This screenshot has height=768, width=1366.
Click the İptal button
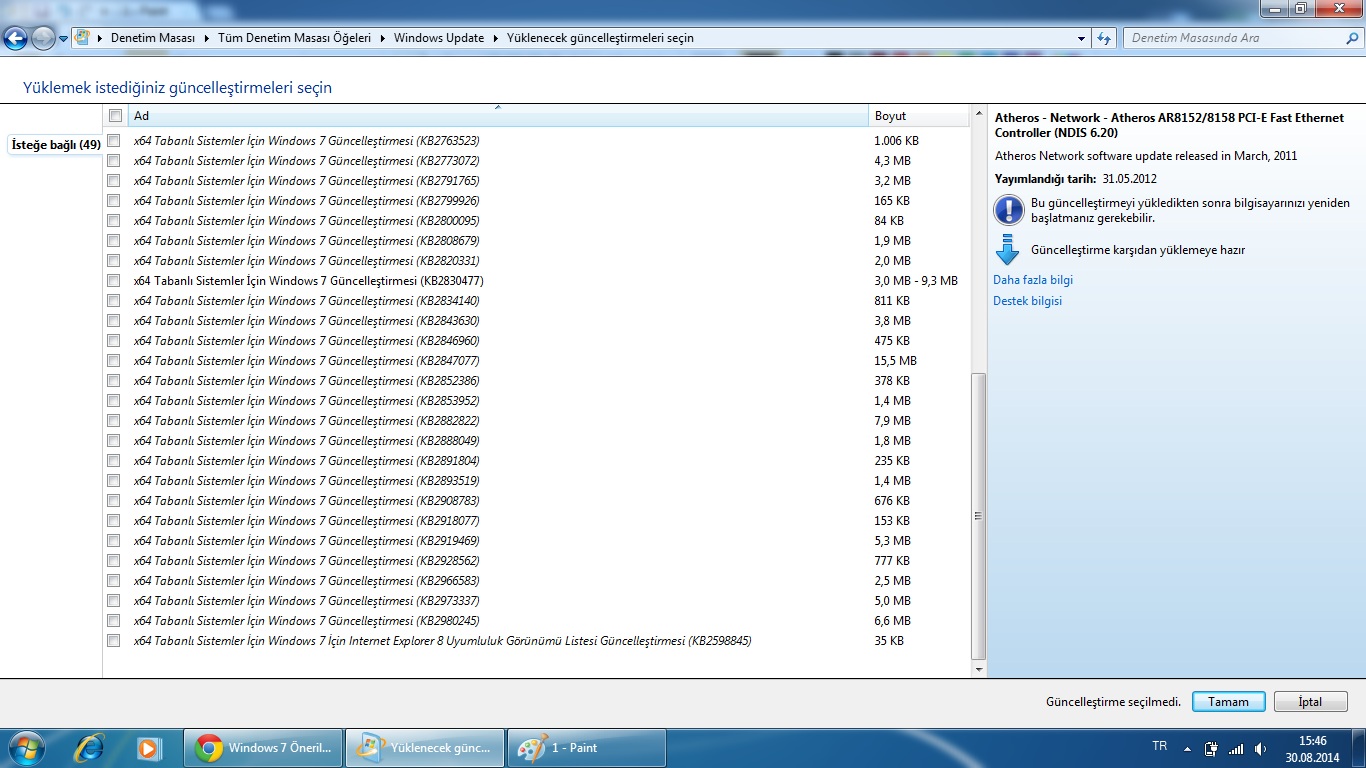click(1311, 702)
